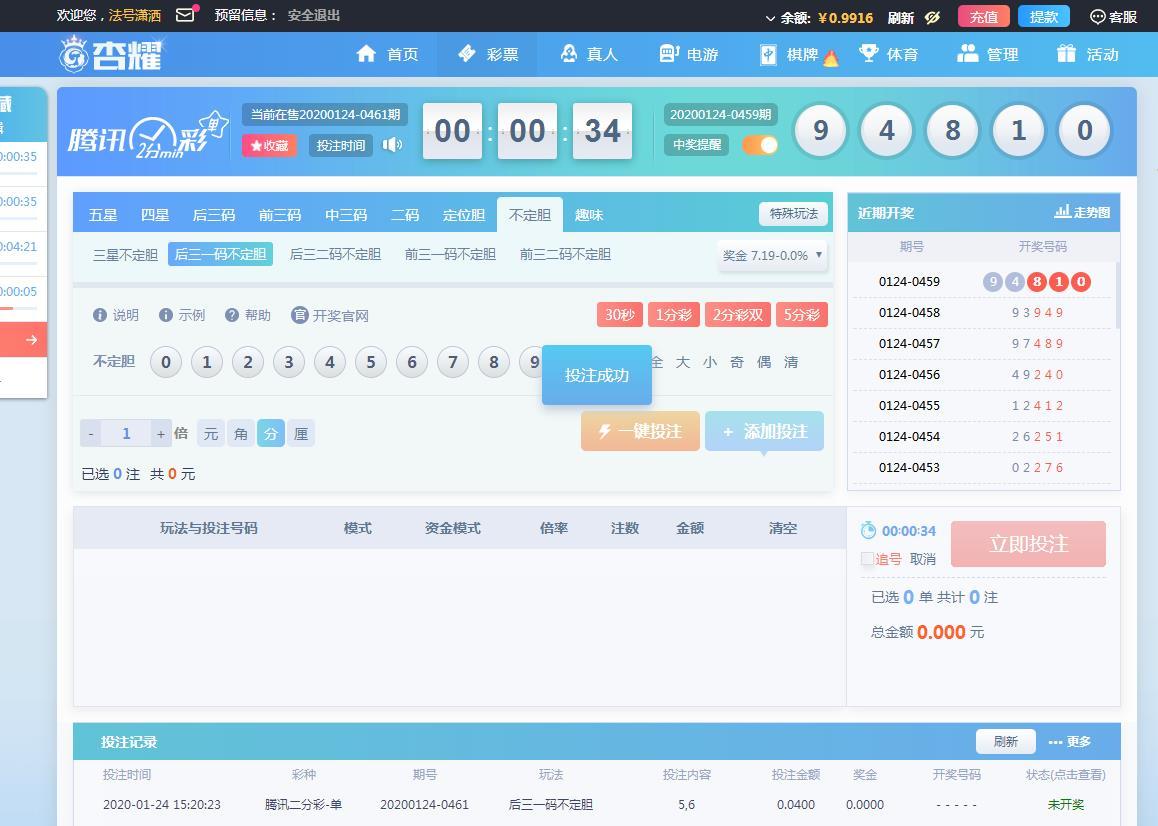The image size is (1158, 826).
Task: Increase multiplier with plus button
Action: click(x=160, y=434)
